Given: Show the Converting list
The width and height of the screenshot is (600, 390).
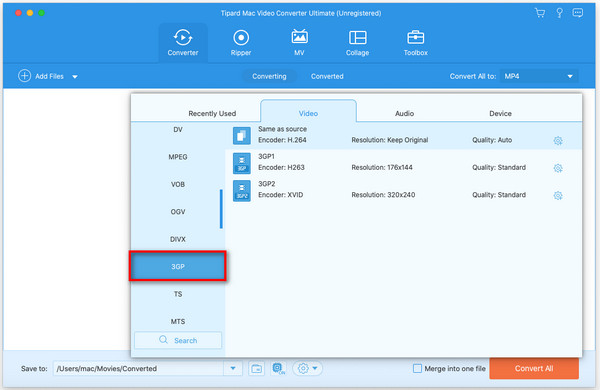Looking at the screenshot, I should [x=269, y=76].
